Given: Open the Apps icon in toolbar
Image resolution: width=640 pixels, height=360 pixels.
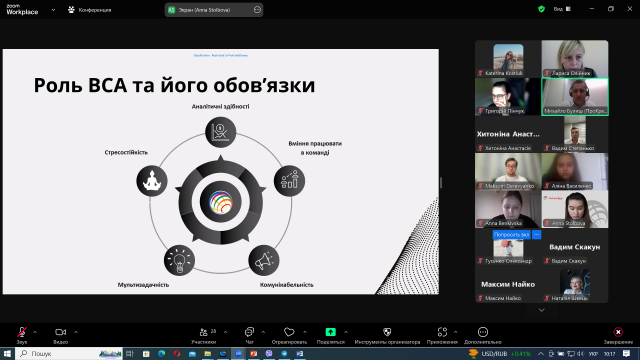Looking at the screenshot, I should (x=442, y=332).
